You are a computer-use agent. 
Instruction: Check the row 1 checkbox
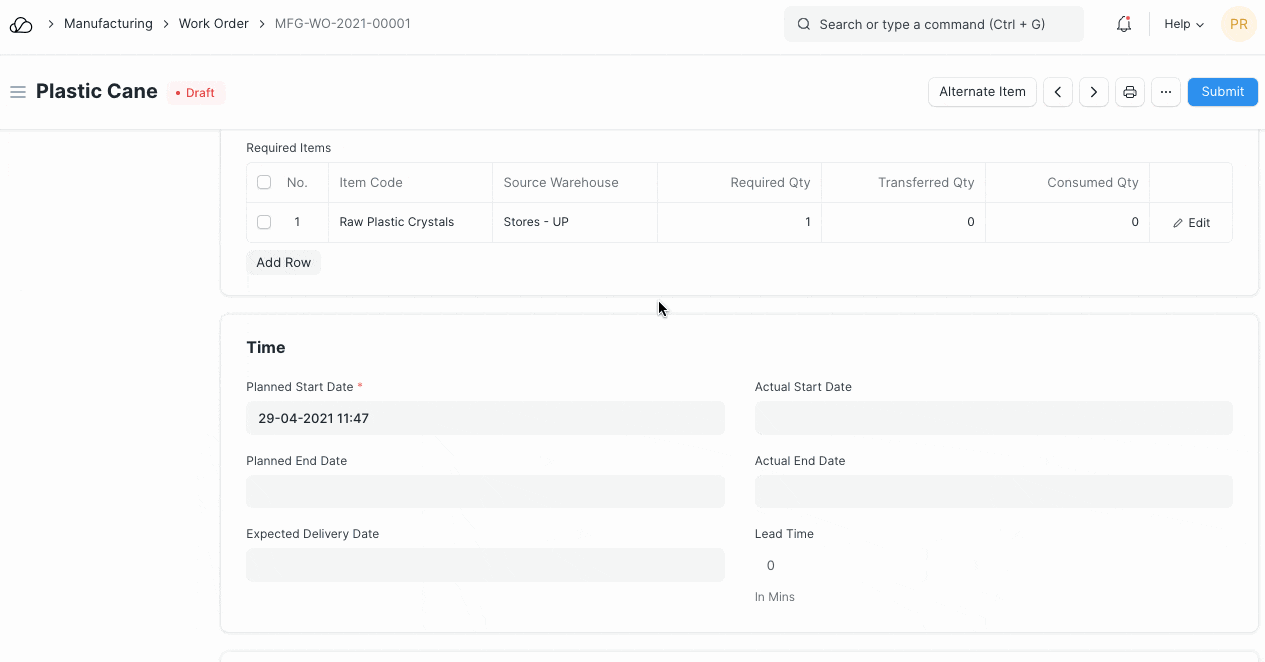(x=264, y=222)
